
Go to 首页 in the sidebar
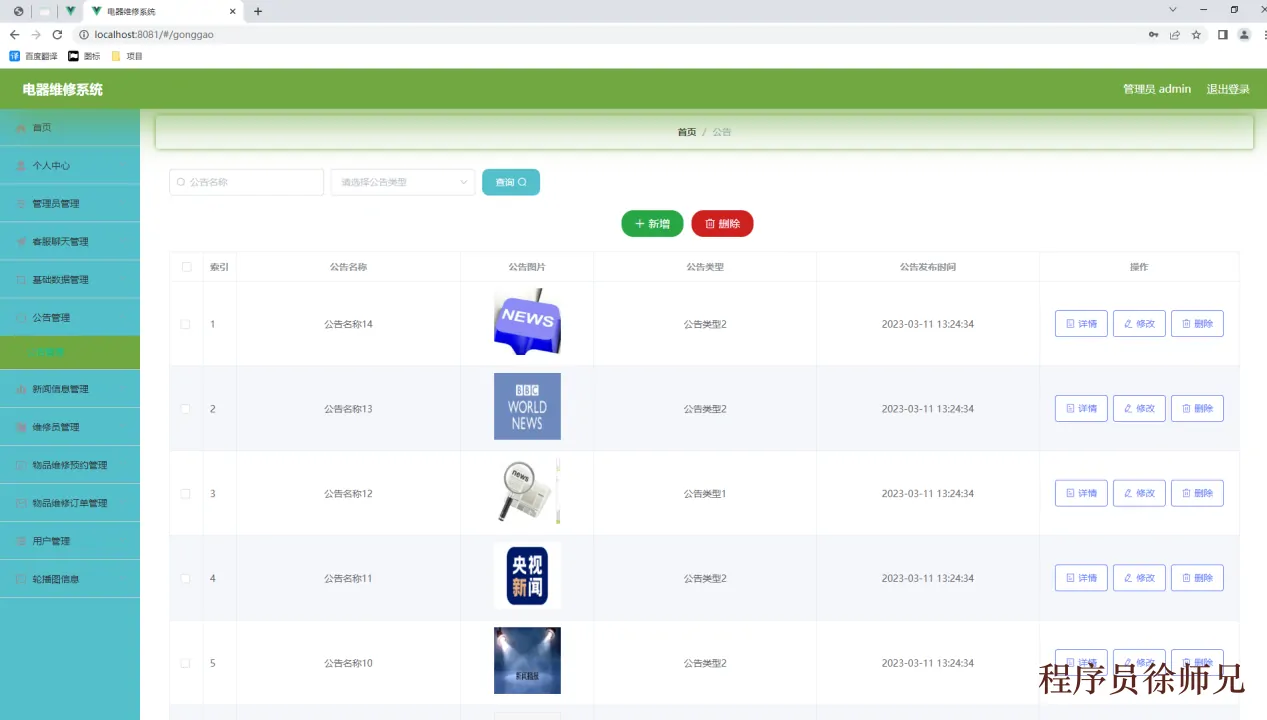pos(70,128)
